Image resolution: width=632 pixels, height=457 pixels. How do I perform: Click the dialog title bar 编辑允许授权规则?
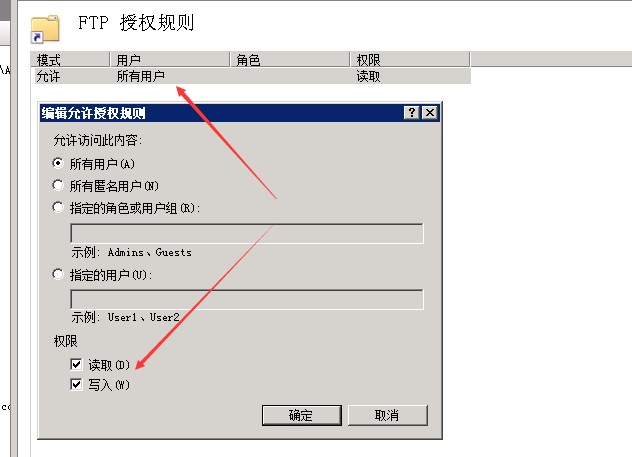tap(222, 113)
